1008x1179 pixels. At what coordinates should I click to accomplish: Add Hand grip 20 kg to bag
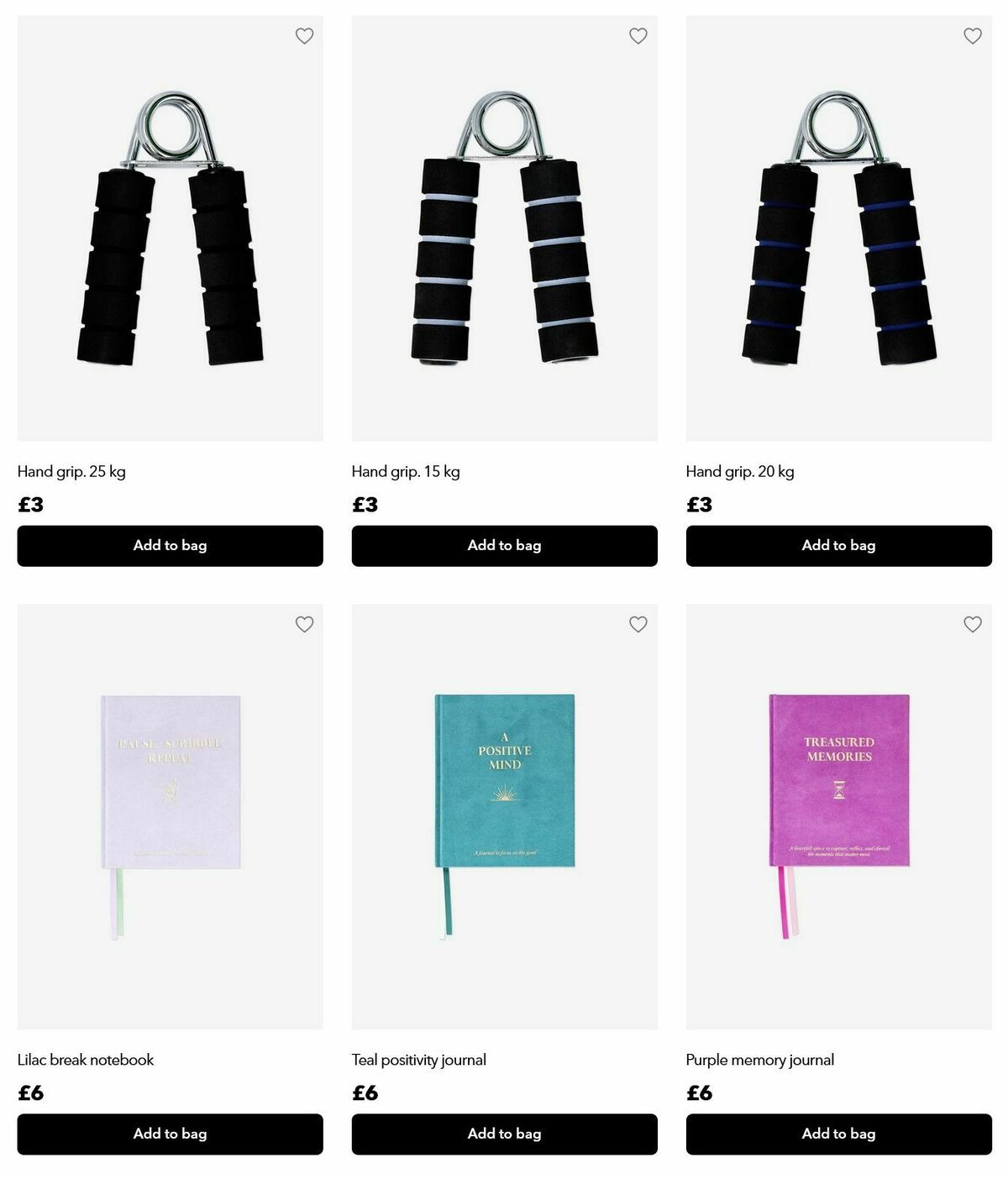click(x=839, y=546)
